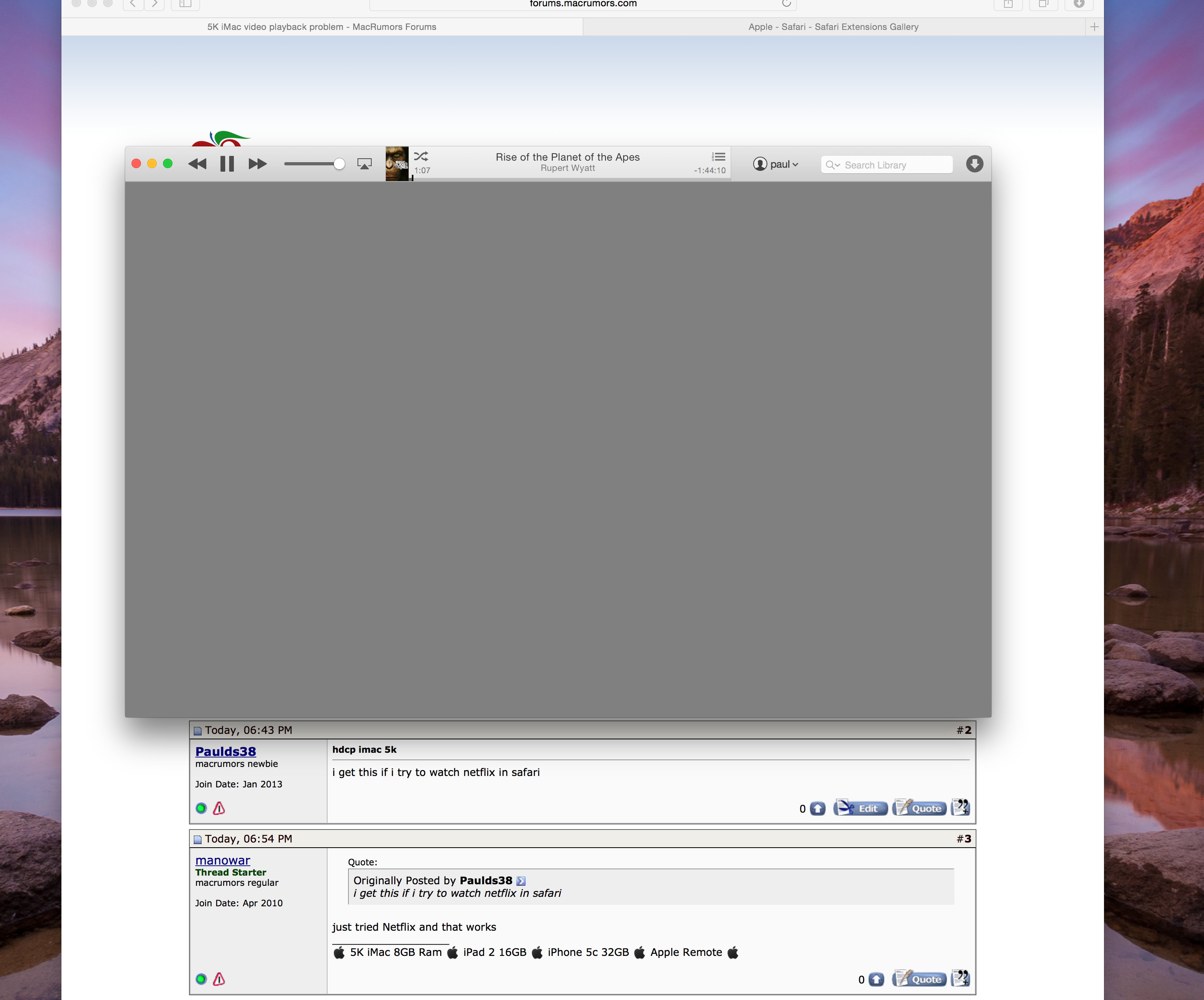Toggle shuffle in iTunes
The width and height of the screenshot is (1204, 1000).
[x=421, y=156]
